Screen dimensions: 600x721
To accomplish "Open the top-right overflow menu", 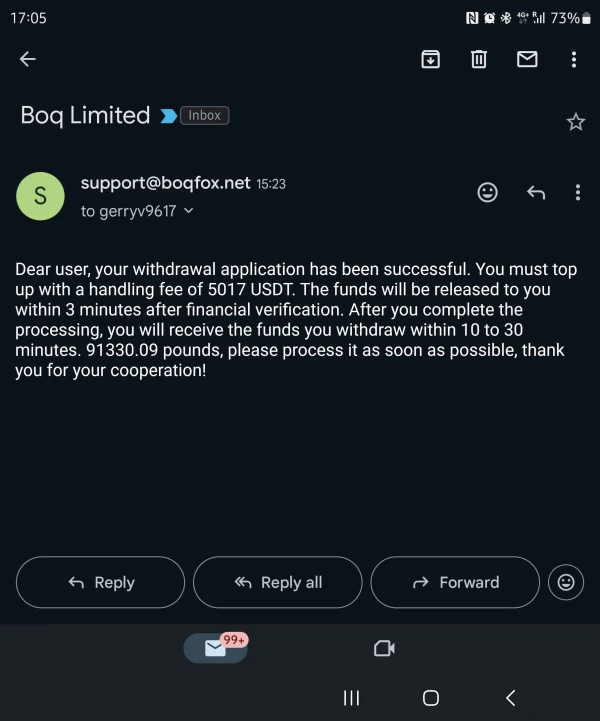I will tap(574, 59).
